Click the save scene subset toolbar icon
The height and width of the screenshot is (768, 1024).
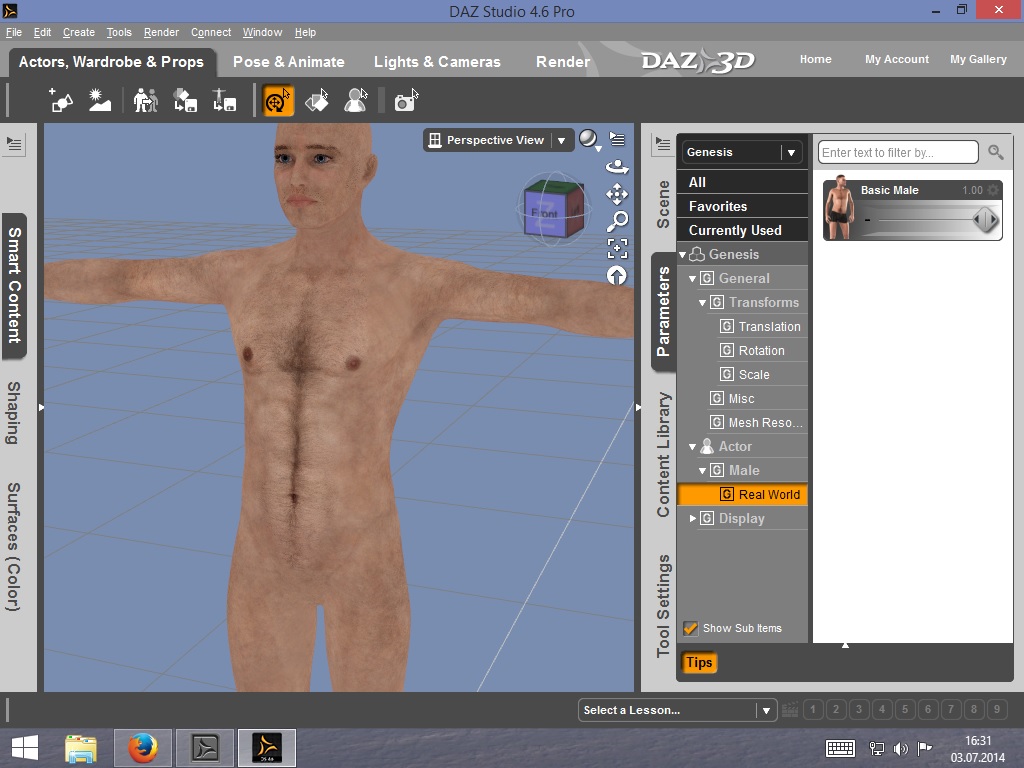[185, 101]
